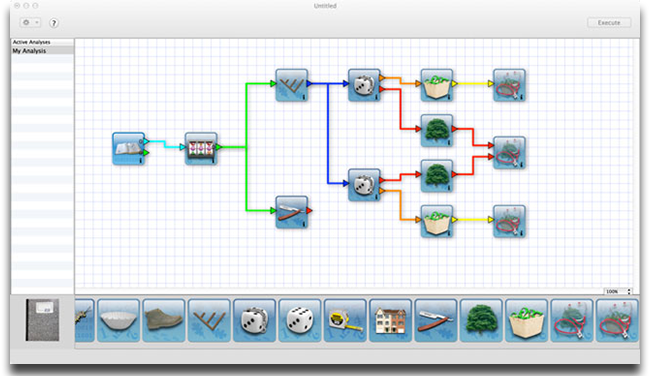This screenshot has height=376, width=650.
Task: Choose the rightmost stethoscope tool in palette
Action: tap(617, 320)
